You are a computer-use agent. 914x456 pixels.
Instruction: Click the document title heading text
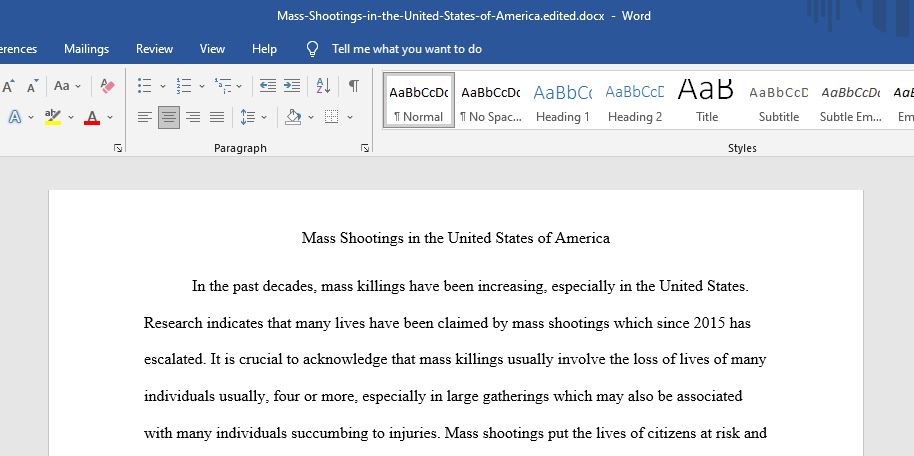456,238
